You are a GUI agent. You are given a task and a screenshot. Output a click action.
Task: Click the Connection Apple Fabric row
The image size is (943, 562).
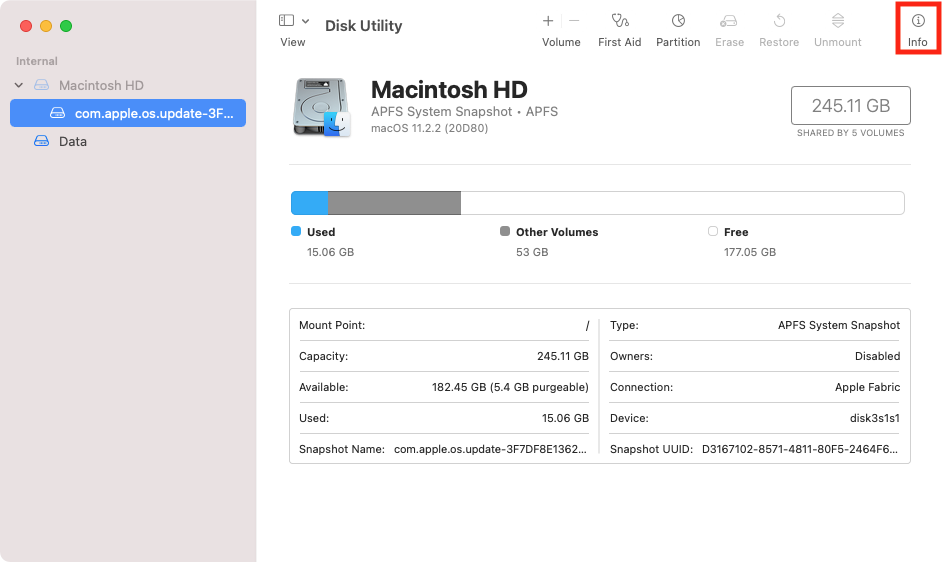pyautogui.click(x=755, y=387)
